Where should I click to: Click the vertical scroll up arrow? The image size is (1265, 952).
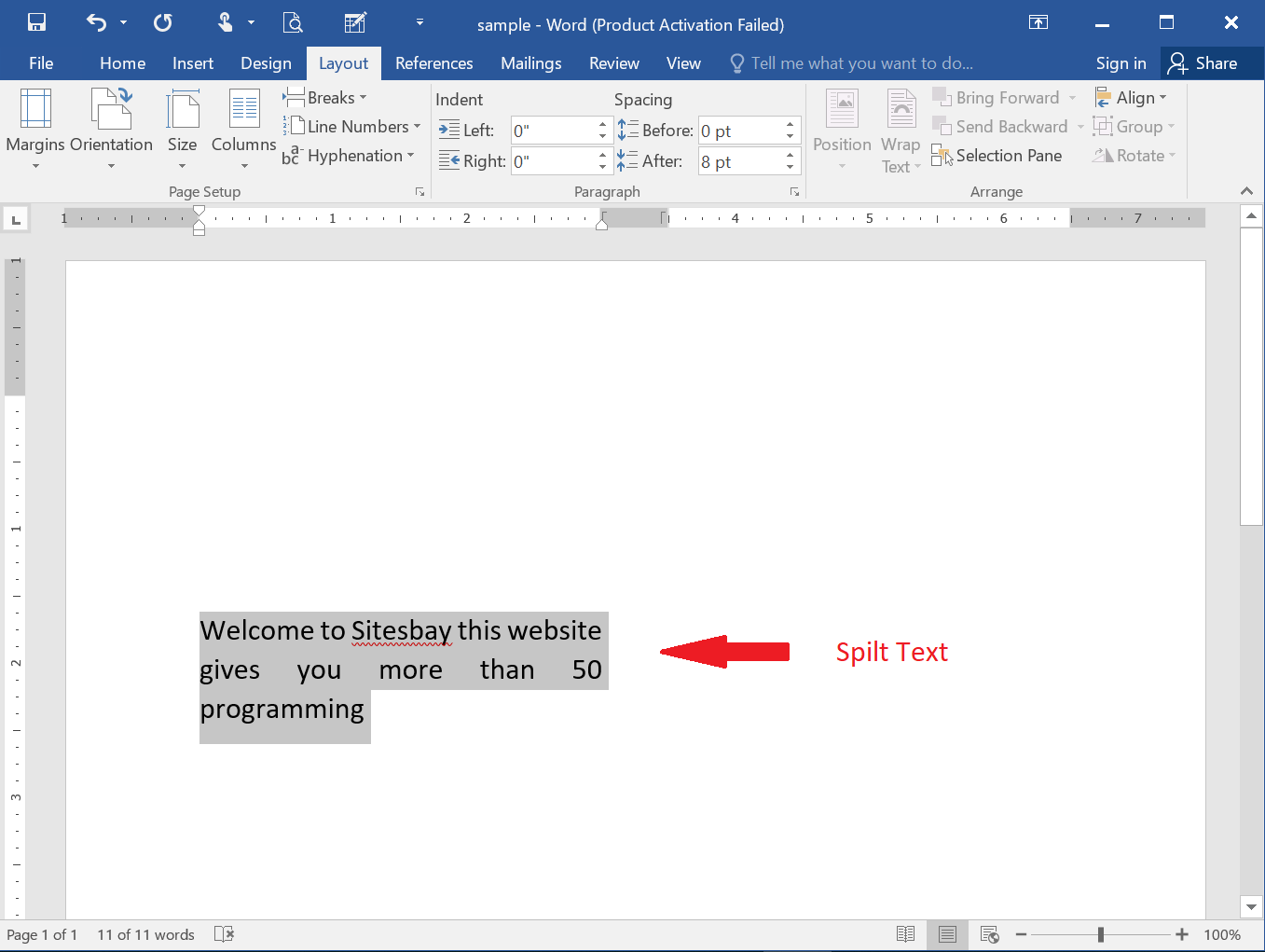pos(1251,216)
